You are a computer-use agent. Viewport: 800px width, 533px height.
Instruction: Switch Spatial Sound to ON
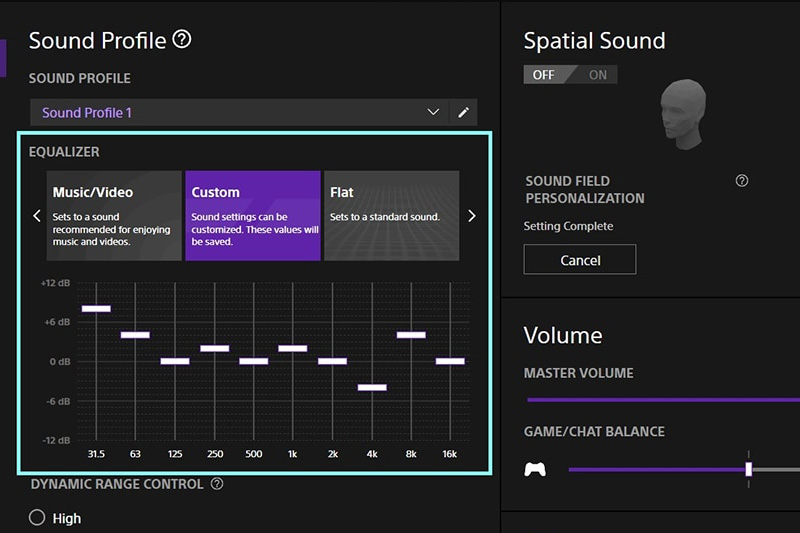pyautogui.click(x=597, y=75)
